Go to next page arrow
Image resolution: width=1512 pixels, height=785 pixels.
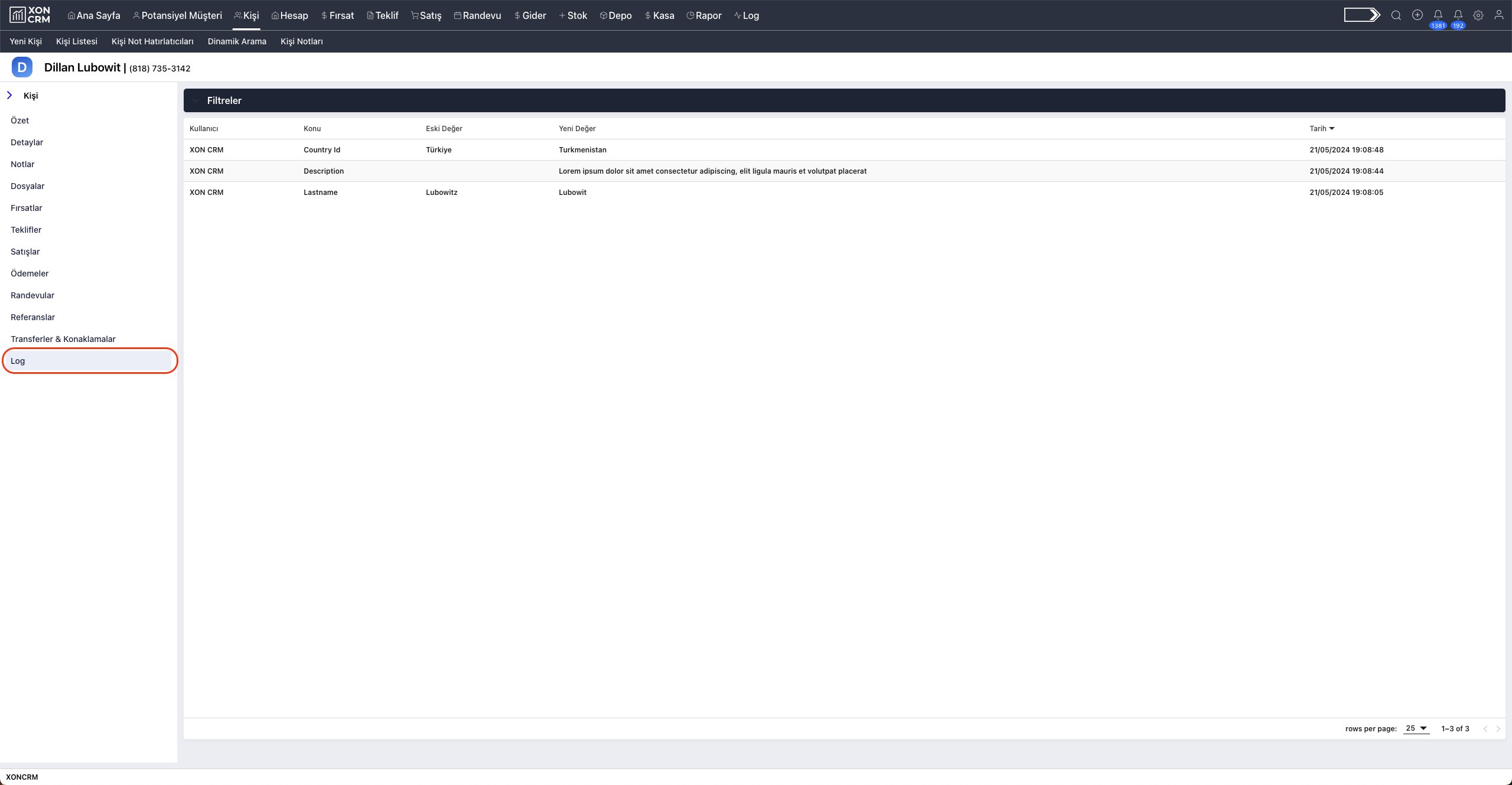(x=1498, y=728)
